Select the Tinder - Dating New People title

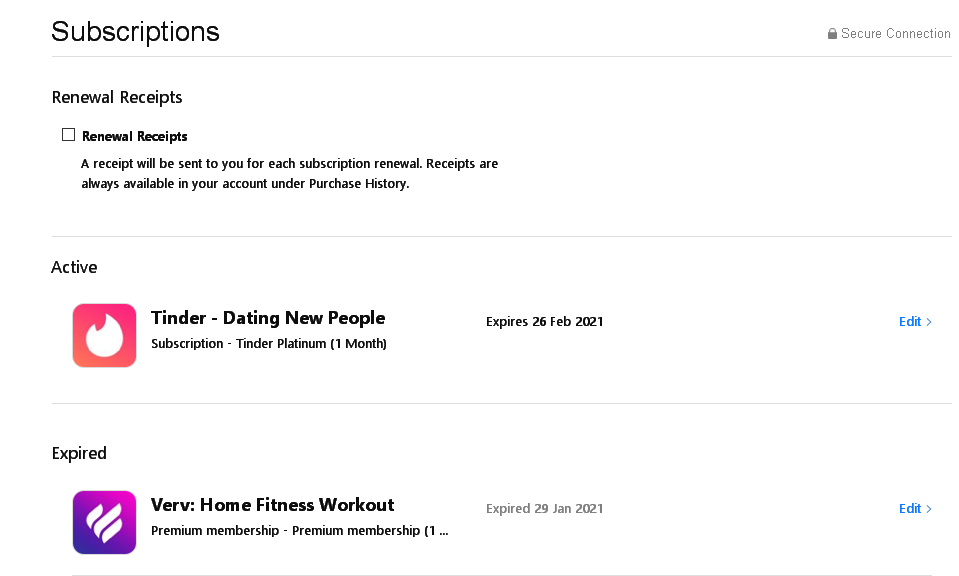pyautogui.click(x=267, y=318)
